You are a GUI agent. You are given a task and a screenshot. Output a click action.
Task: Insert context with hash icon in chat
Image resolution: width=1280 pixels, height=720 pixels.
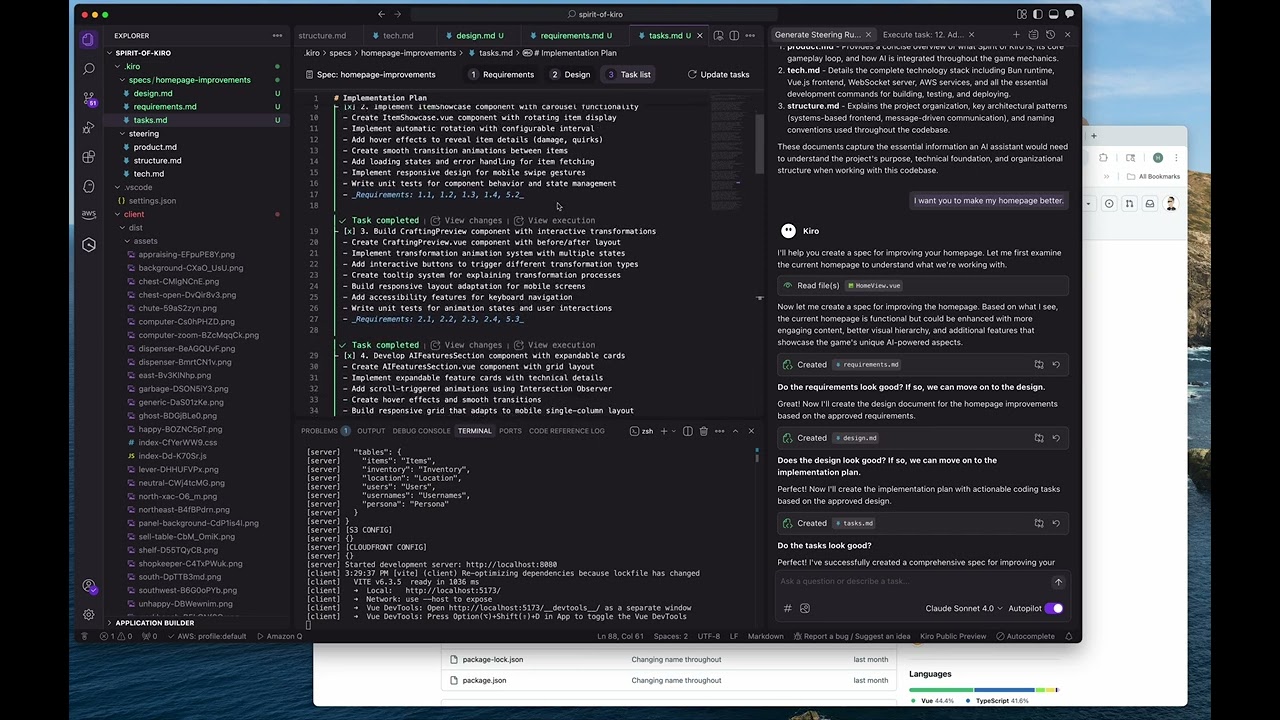click(x=788, y=608)
